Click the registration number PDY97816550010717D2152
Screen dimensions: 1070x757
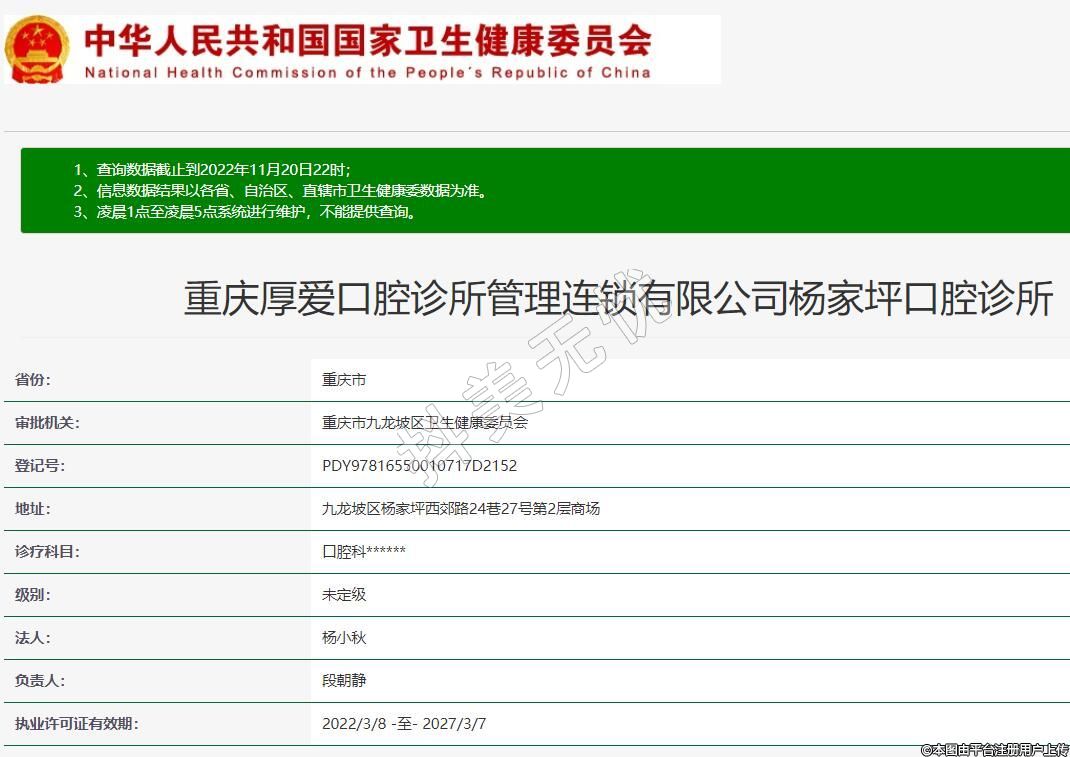[419, 466]
